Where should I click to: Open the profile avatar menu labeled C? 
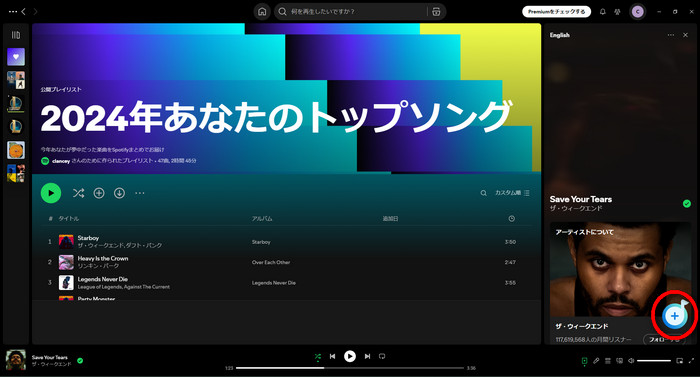click(x=638, y=12)
